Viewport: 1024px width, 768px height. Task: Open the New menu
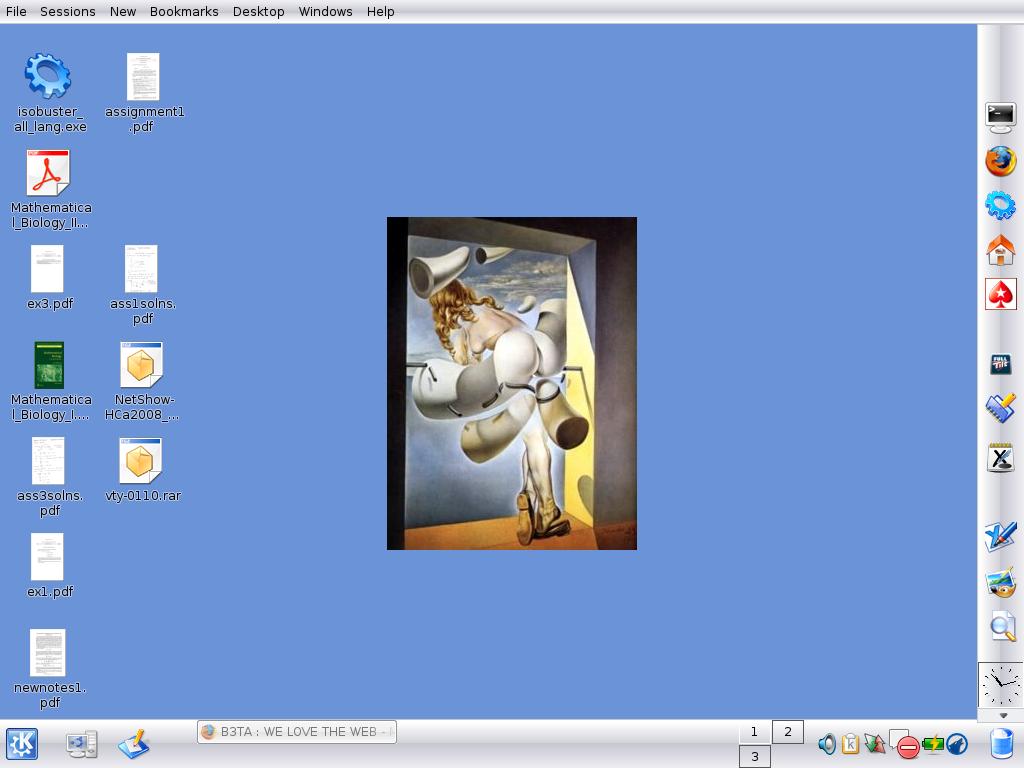point(123,12)
